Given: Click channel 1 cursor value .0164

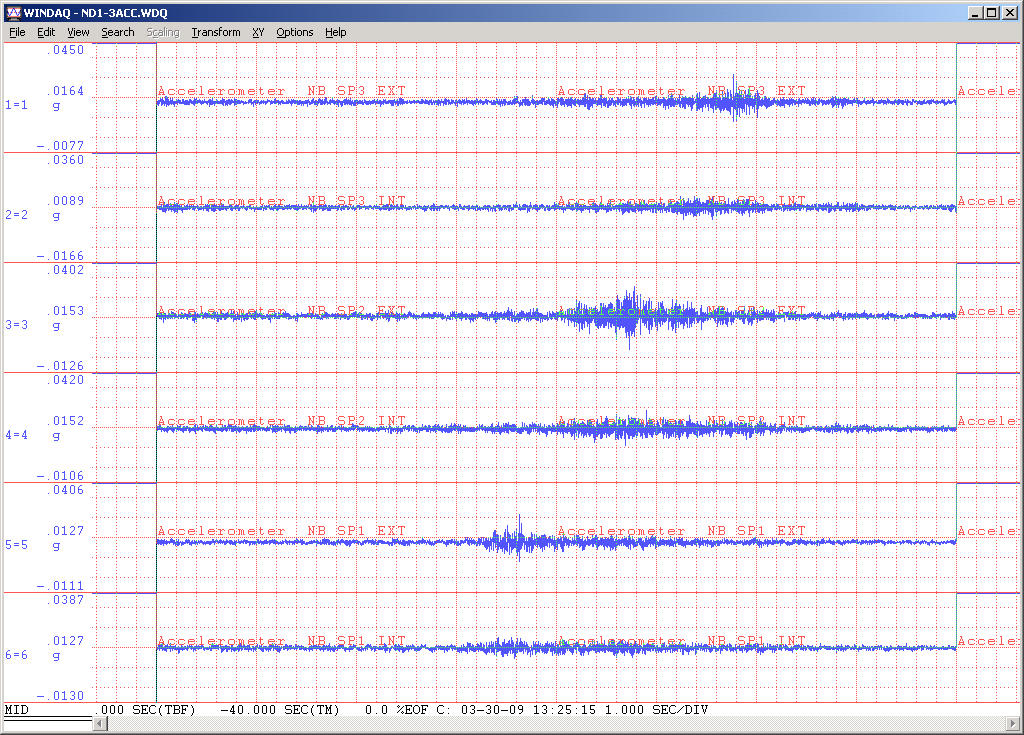Looking at the screenshot, I should 65,91.
